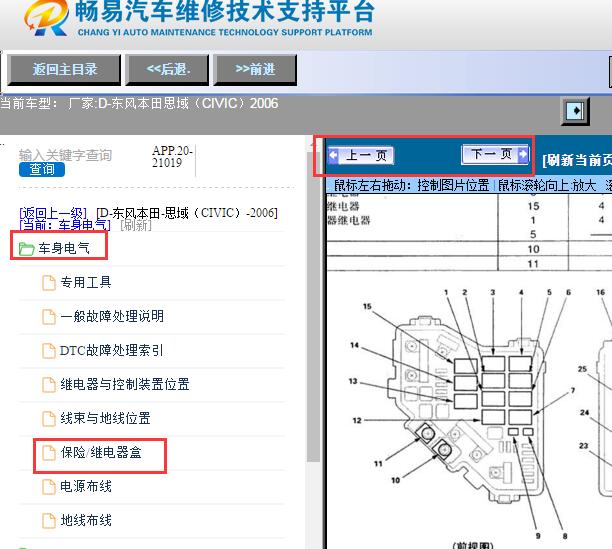
Task: Click the APP.20-21019 version text
Action: click(x=172, y=156)
